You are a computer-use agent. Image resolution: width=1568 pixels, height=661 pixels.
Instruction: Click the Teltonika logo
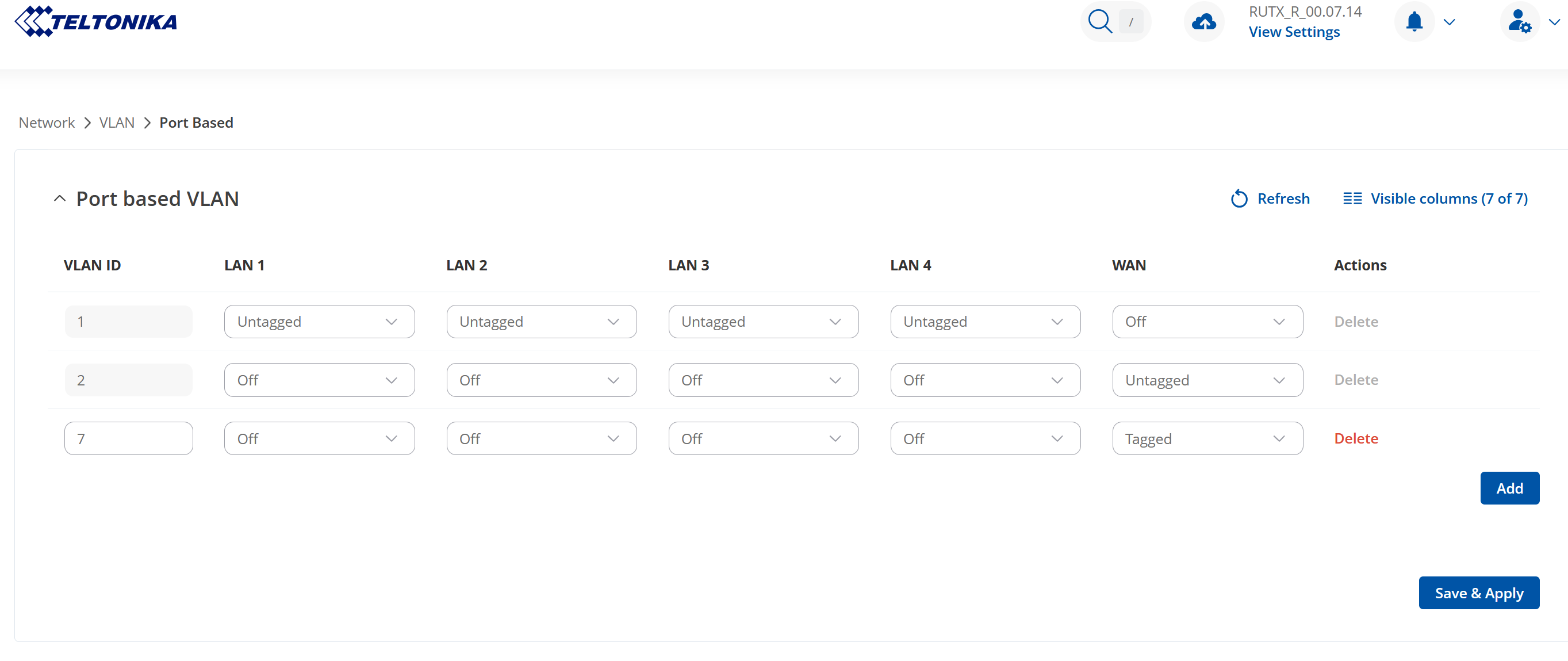(x=95, y=21)
